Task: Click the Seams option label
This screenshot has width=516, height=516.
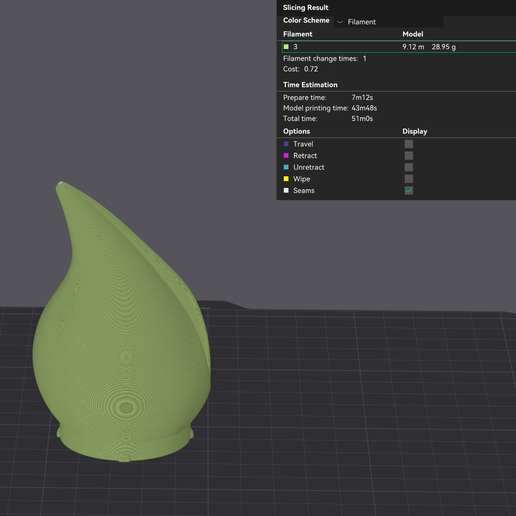Action: [304, 191]
